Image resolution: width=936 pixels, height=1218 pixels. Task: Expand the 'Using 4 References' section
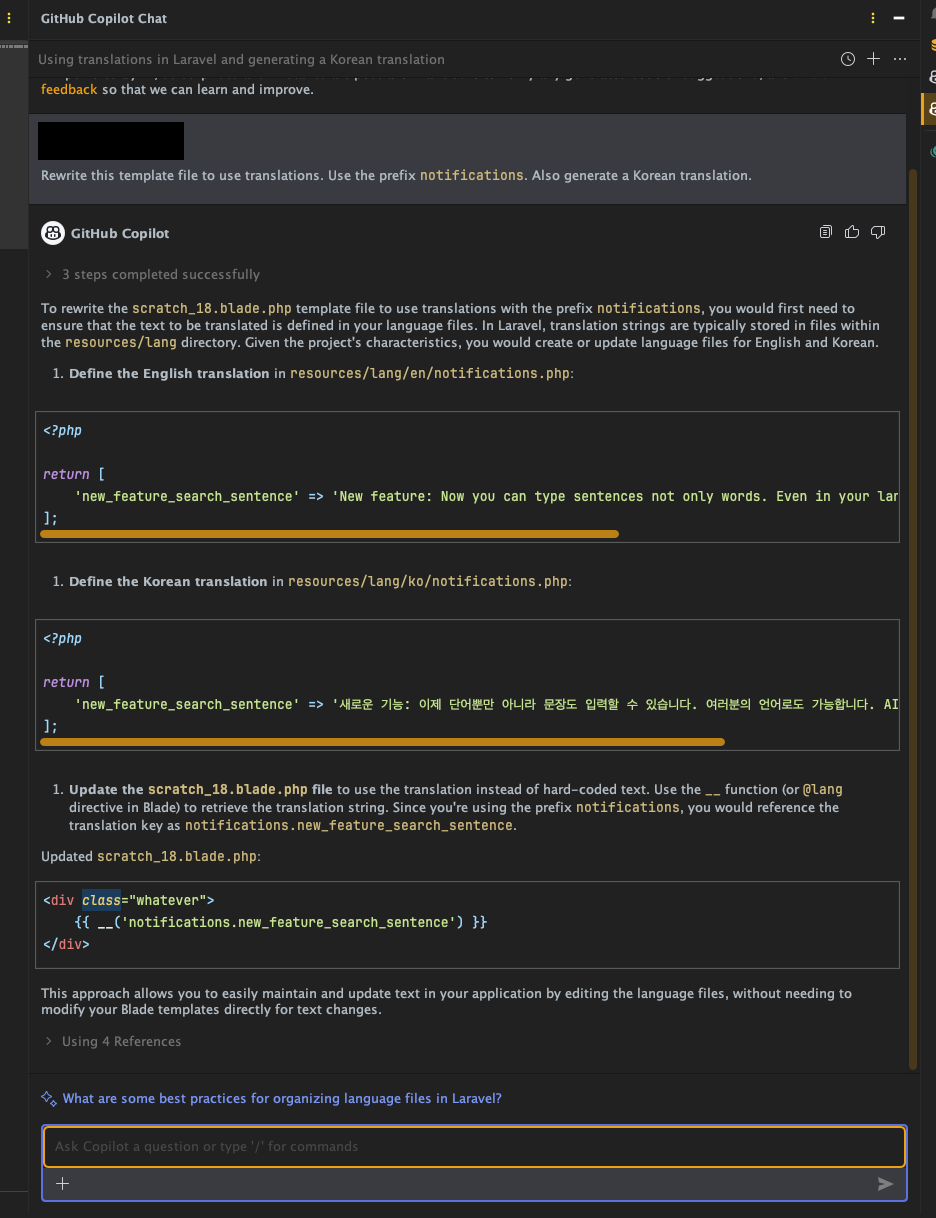pos(112,1041)
